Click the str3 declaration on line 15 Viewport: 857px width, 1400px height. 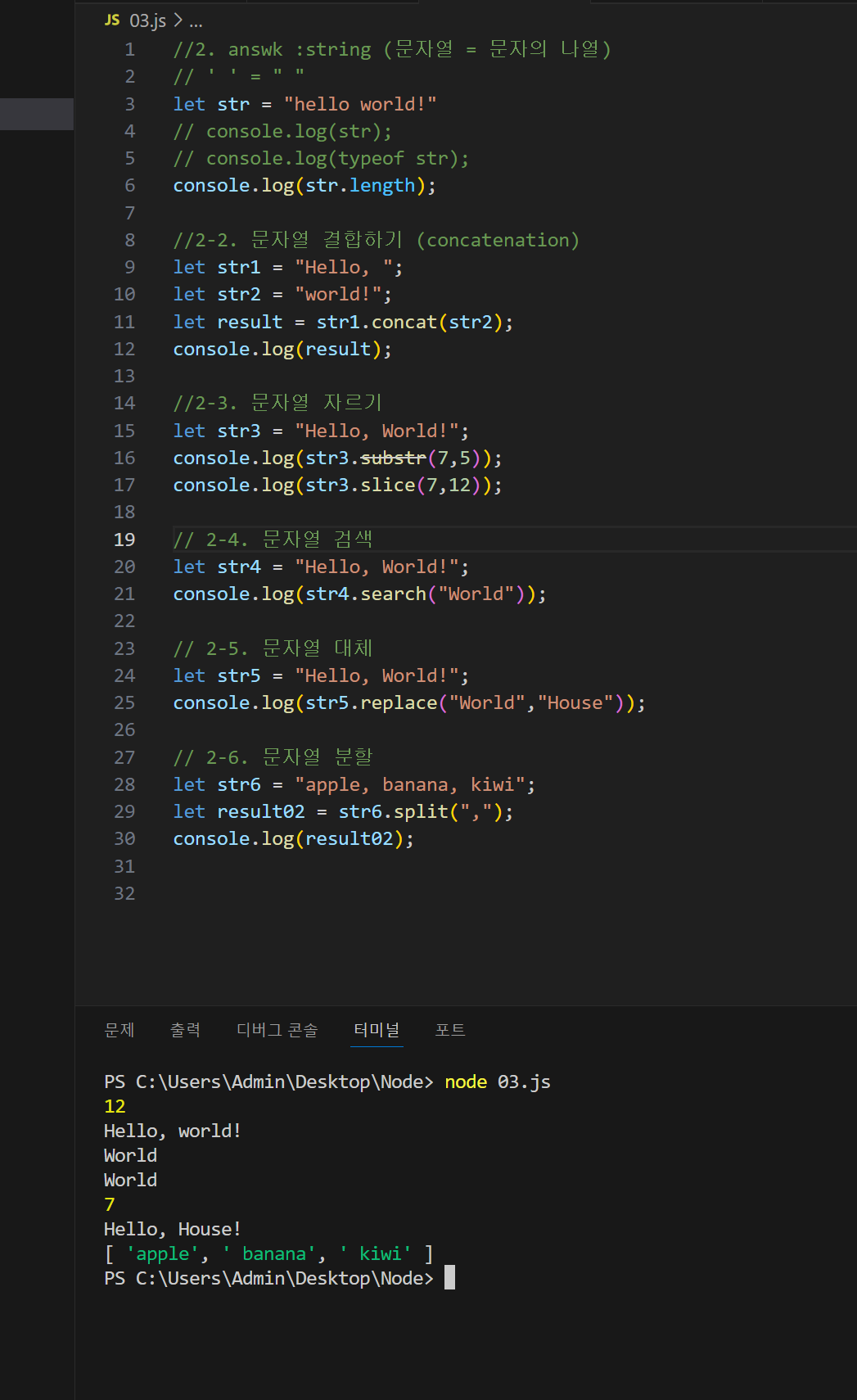[x=322, y=431]
